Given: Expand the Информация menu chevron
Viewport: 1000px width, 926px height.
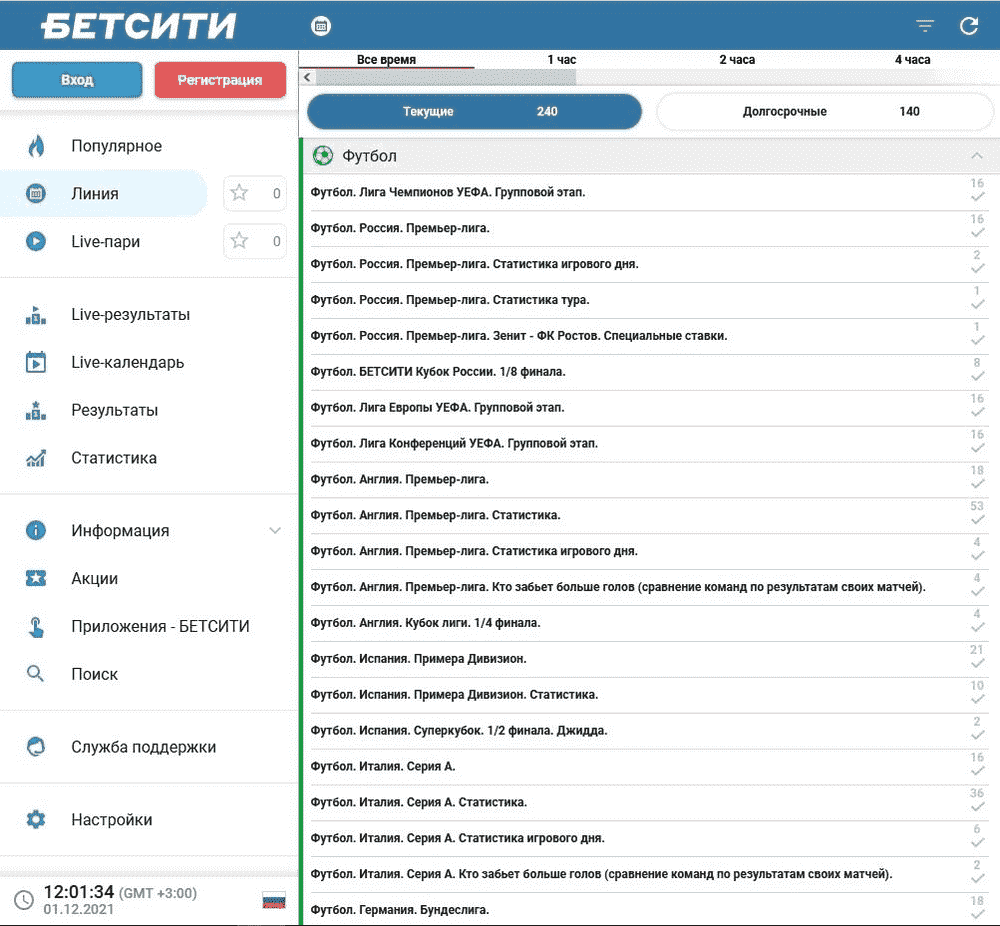Looking at the screenshot, I should point(275,531).
